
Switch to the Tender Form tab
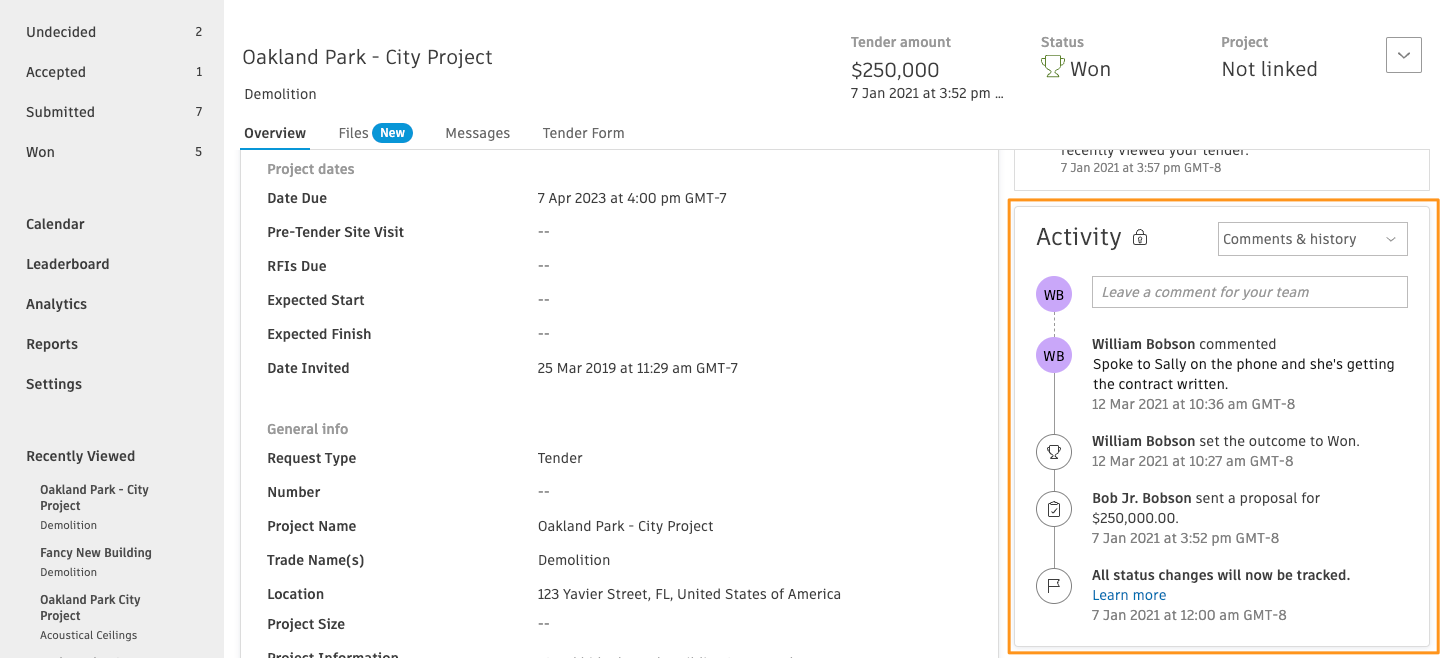click(583, 133)
